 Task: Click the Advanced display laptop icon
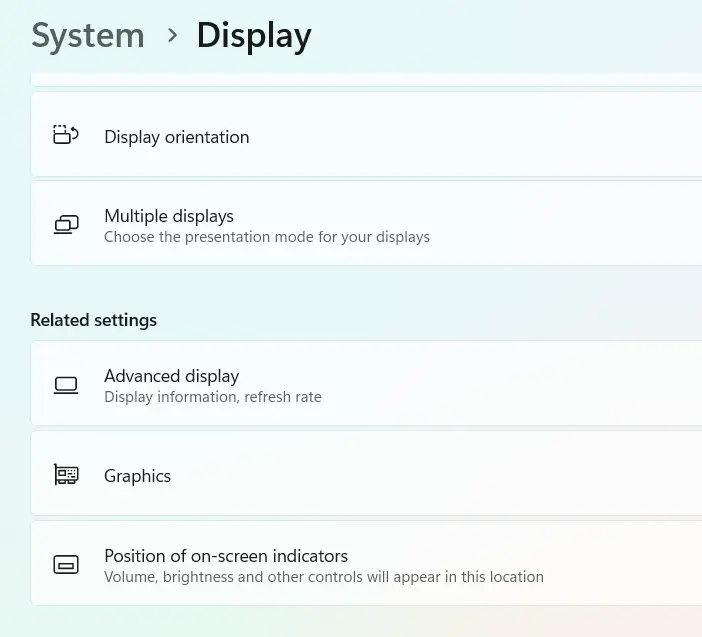[66, 385]
